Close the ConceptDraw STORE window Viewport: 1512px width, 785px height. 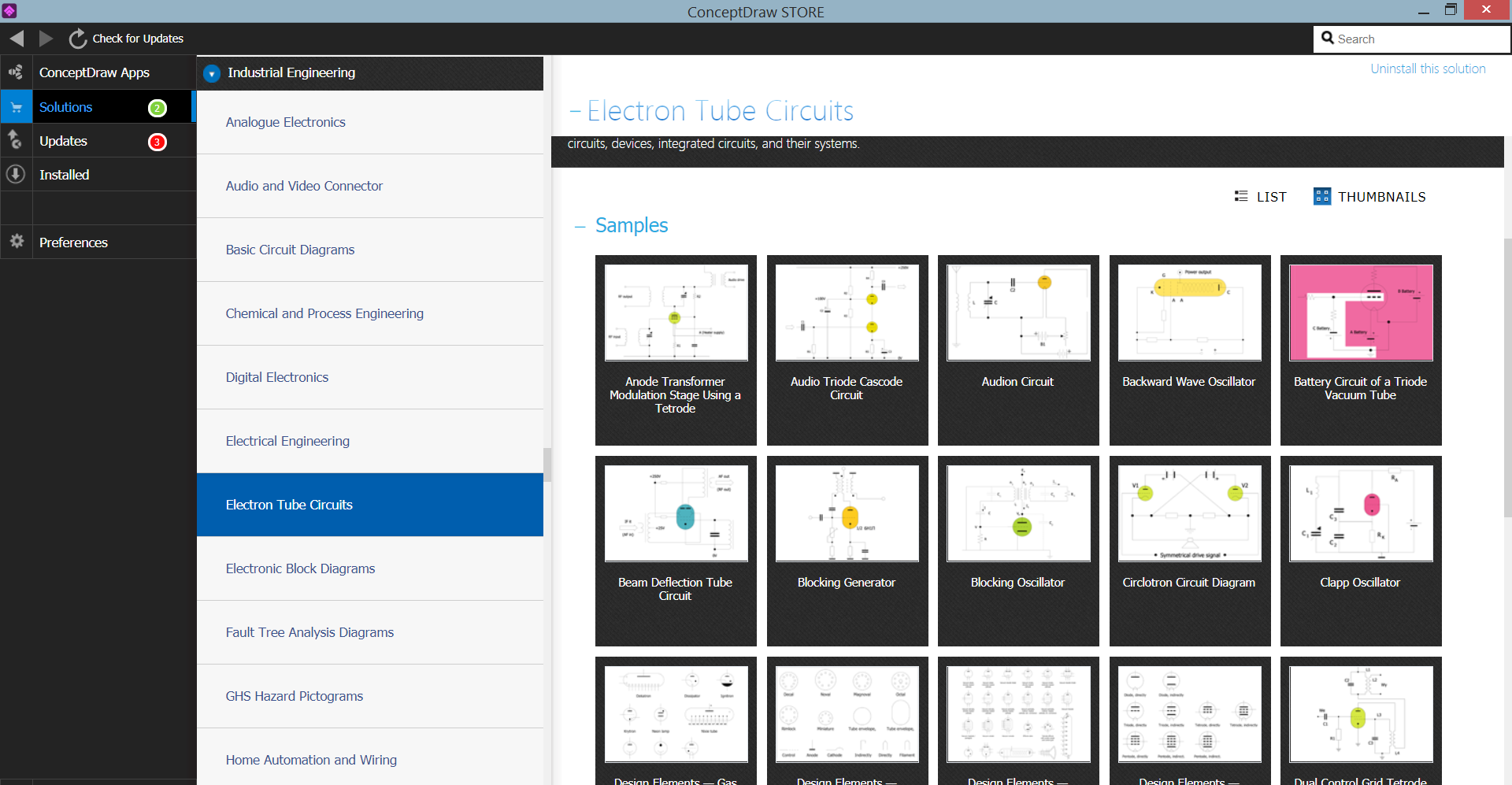[x=1486, y=9]
